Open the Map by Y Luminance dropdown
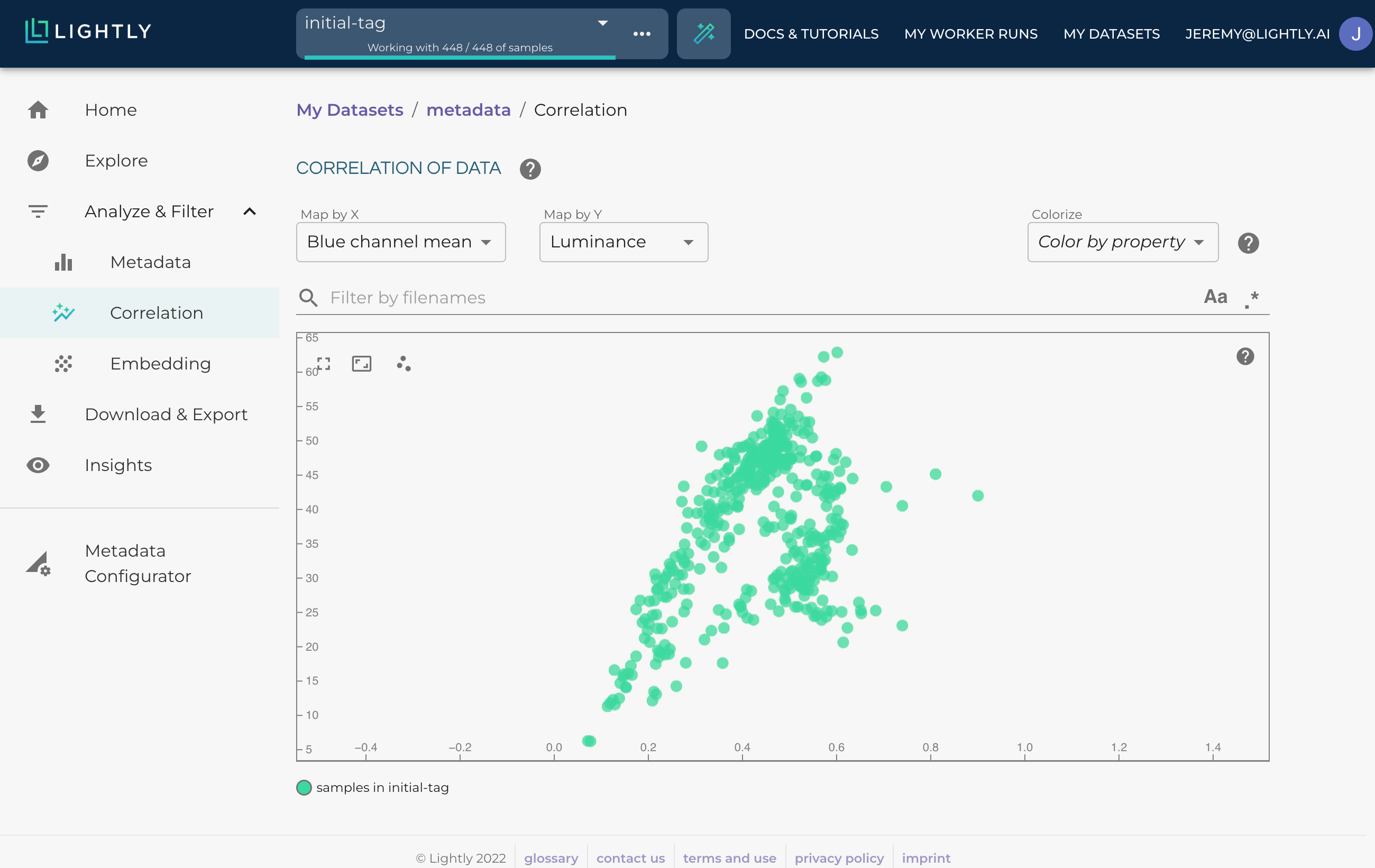 (623, 242)
